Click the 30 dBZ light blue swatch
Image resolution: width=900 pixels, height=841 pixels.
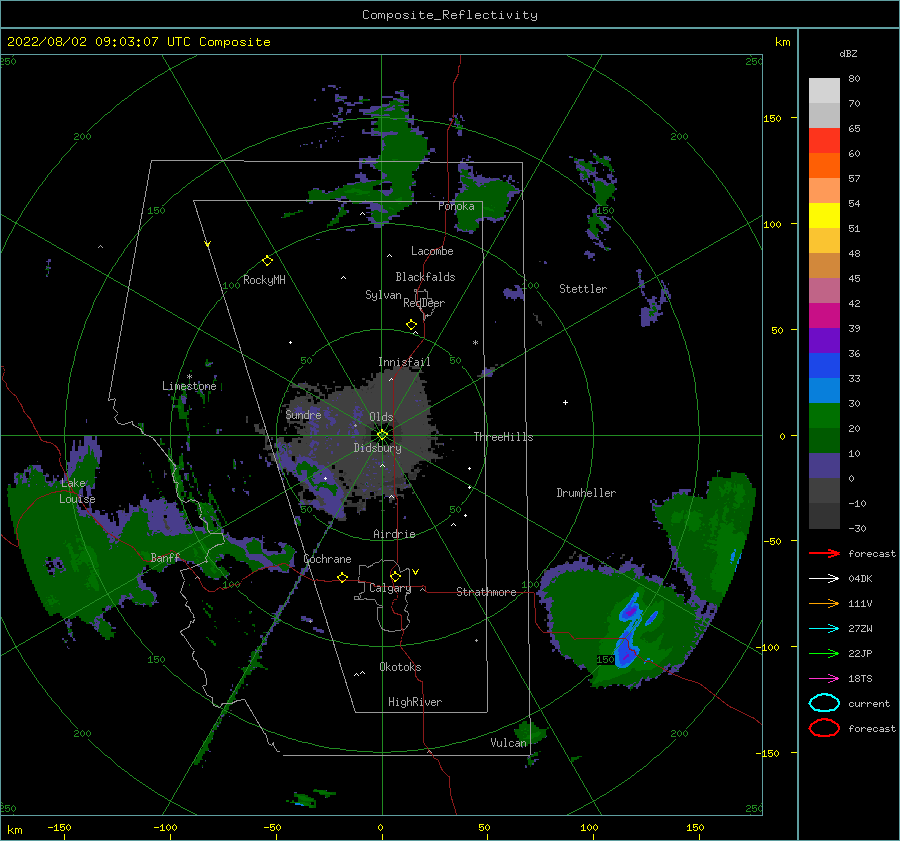(x=824, y=390)
